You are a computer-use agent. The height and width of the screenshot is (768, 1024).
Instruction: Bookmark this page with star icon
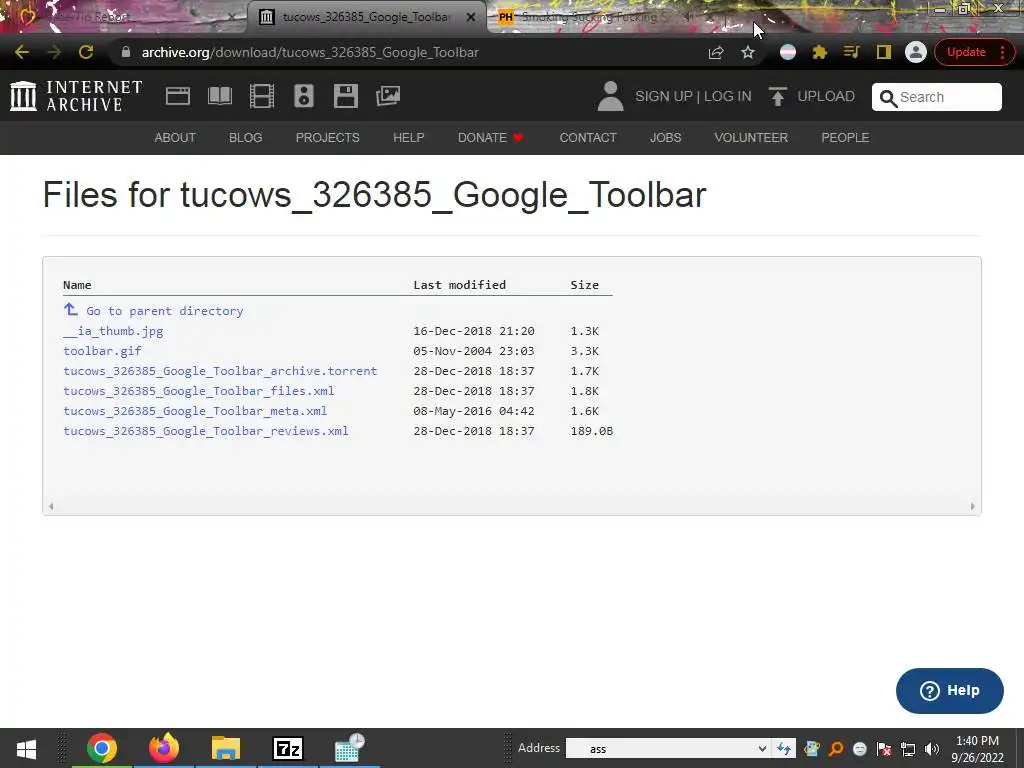(748, 52)
